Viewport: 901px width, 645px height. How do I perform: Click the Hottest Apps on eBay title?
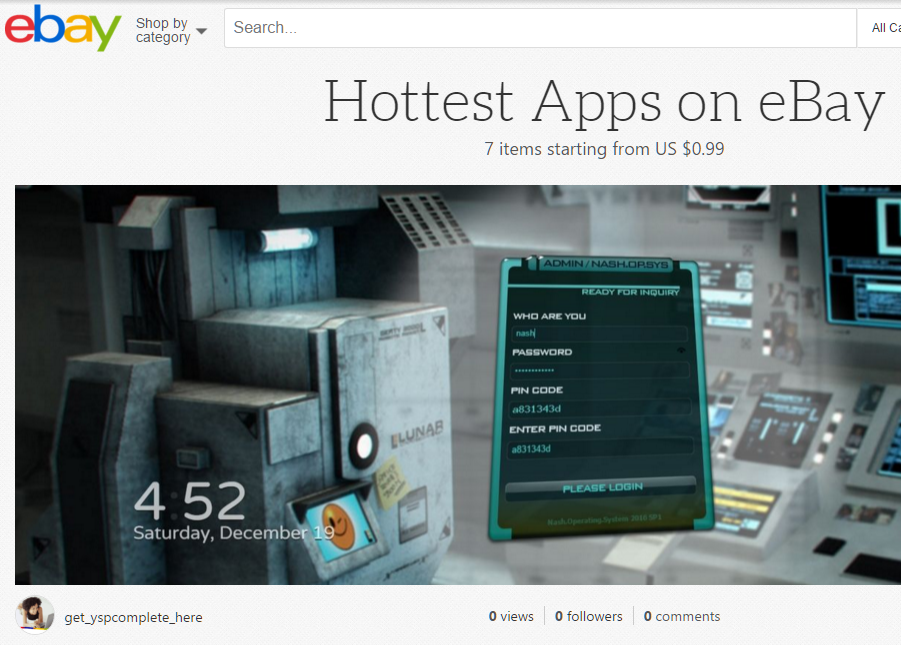(604, 102)
